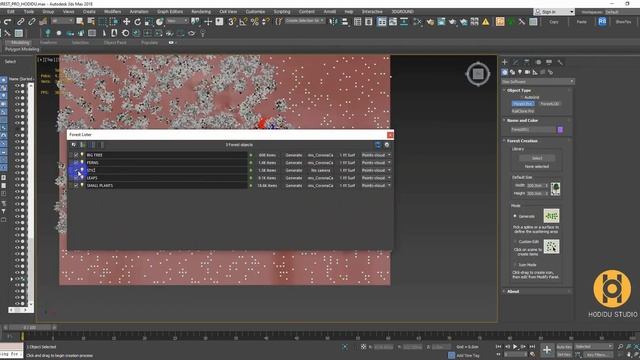The image size is (640, 360).
Task: Click the Redo arrow icon
Action: [x=7, y=22]
